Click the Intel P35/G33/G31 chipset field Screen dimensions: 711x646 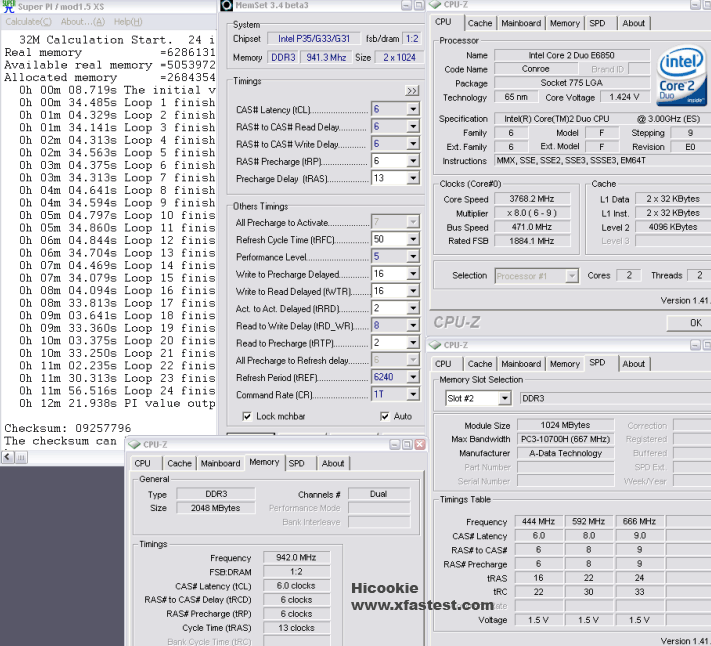(314, 39)
